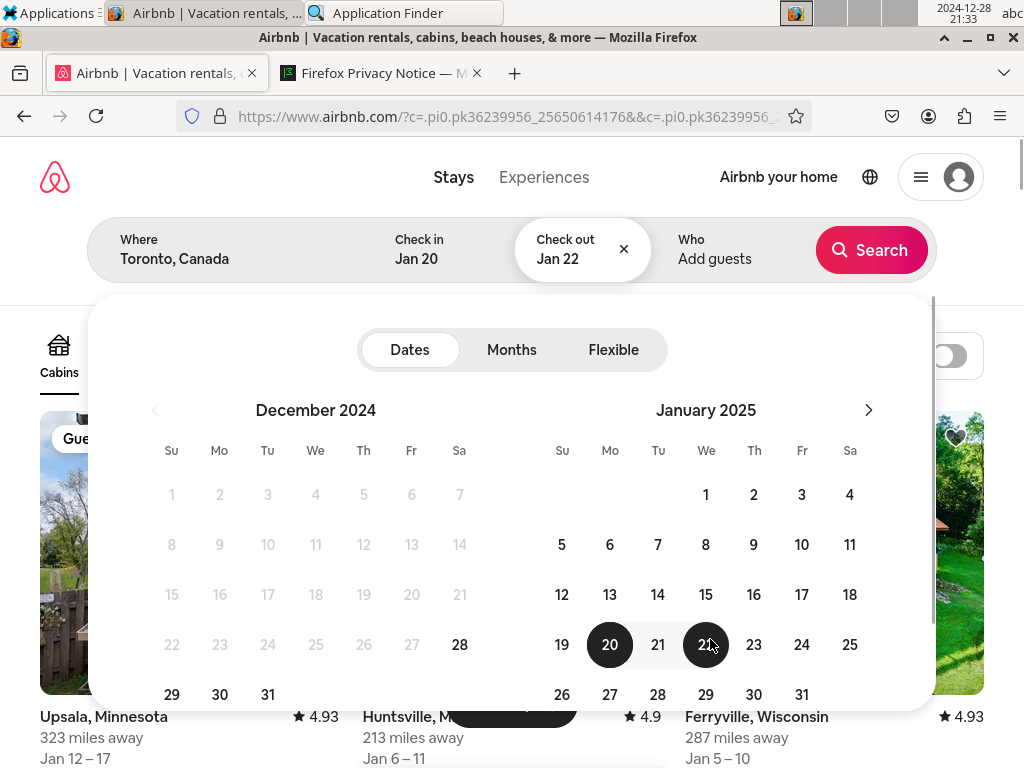Clear check out date with X icon
Screen dimensions: 1024x768
[624, 249]
